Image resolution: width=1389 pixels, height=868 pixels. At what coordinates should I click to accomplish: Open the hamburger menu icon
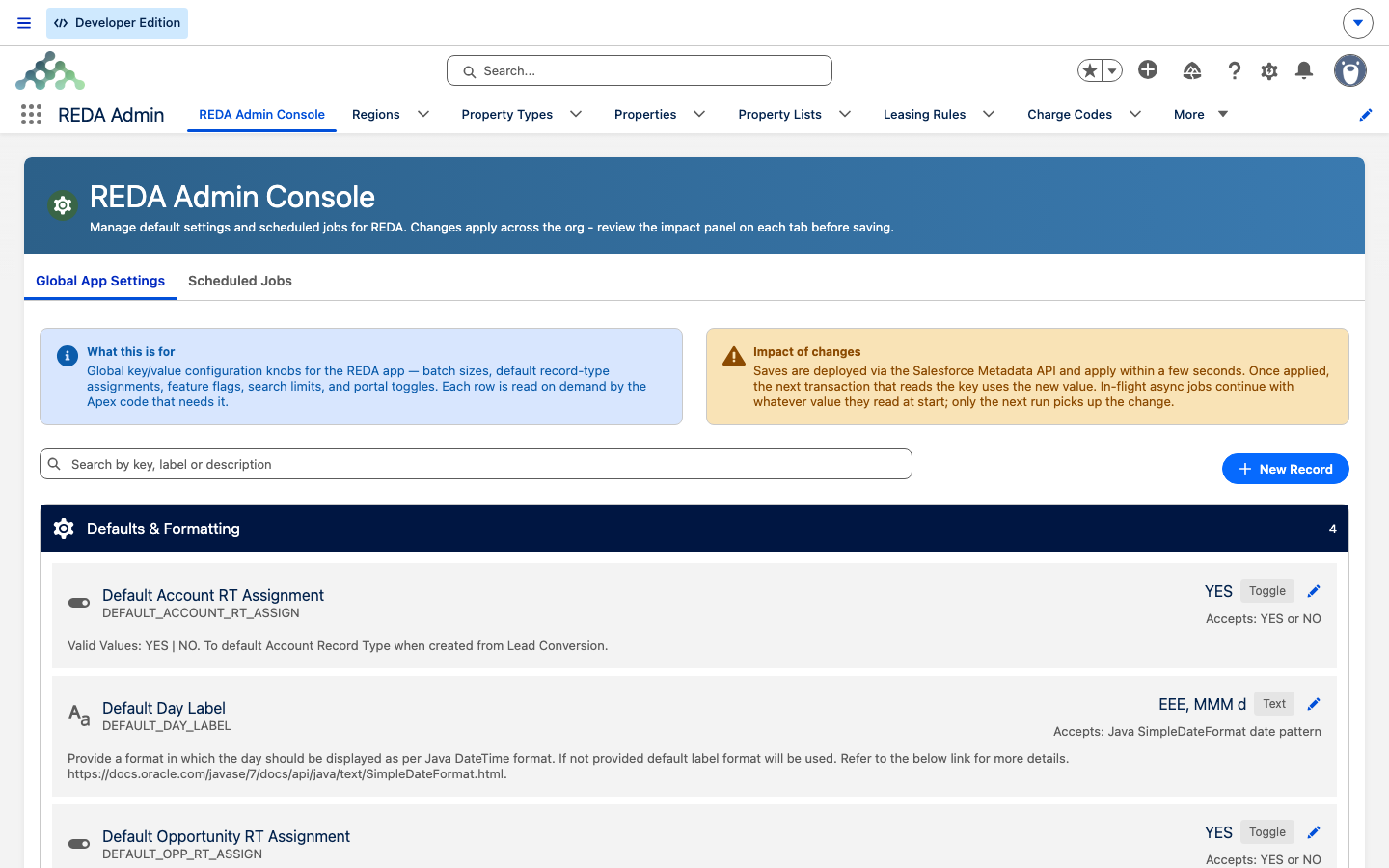(x=24, y=23)
